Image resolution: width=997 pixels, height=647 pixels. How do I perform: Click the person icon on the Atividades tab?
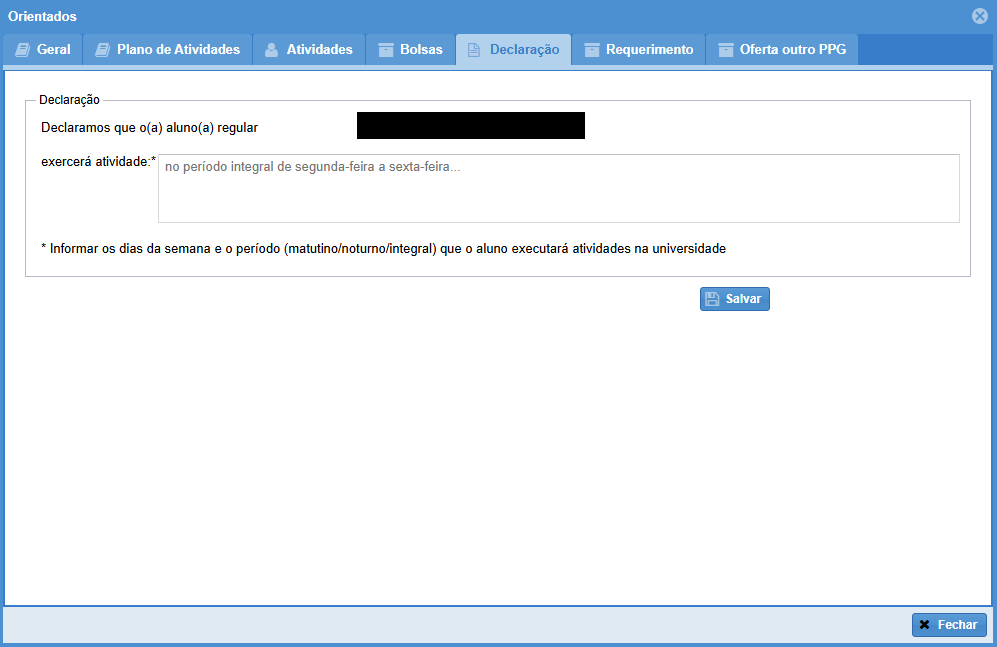click(271, 50)
